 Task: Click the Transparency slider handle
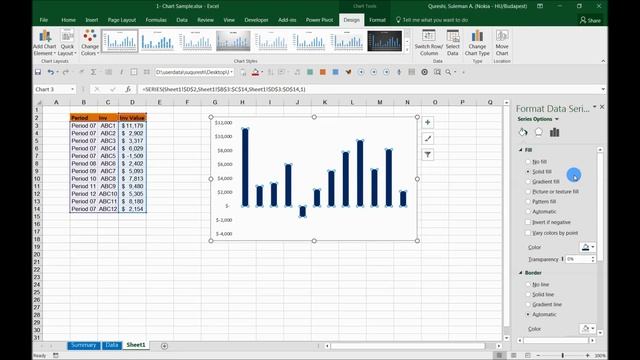pyautogui.click(x=562, y=259)
